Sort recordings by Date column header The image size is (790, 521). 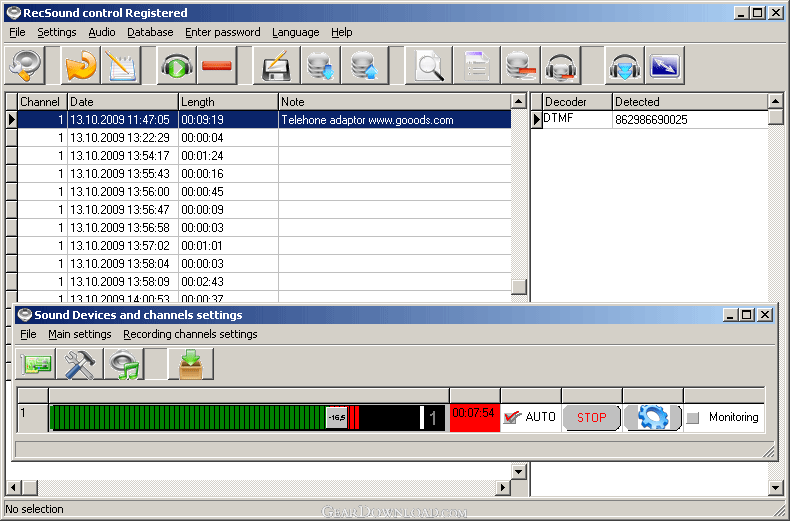(x=123, y=102)
